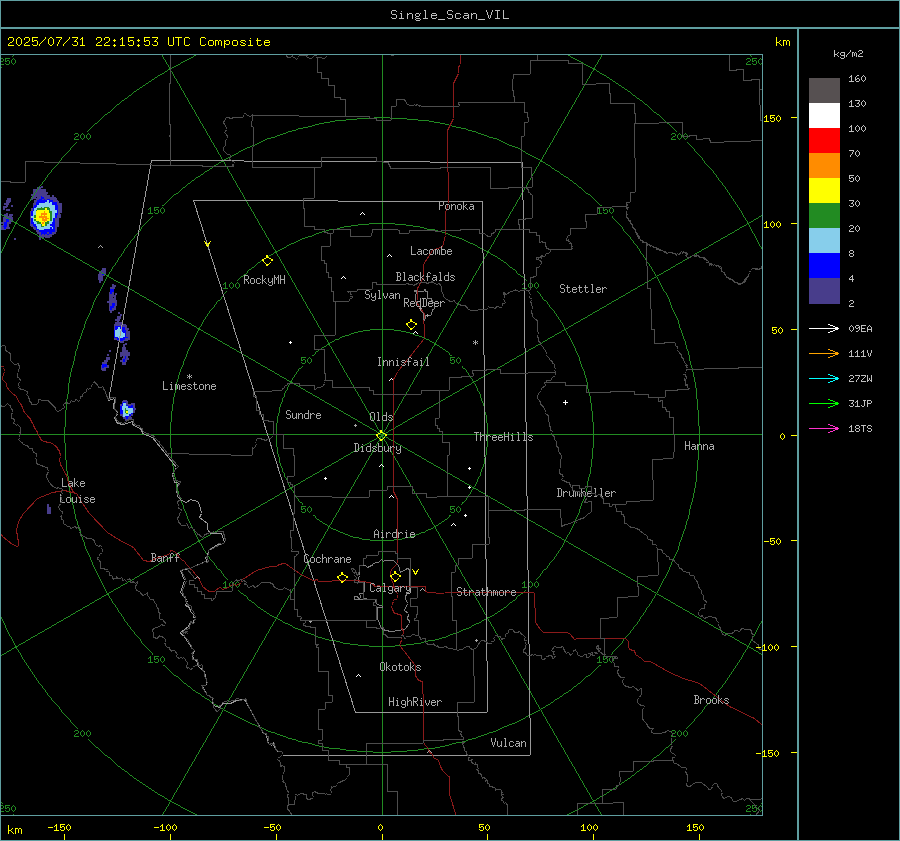
Task: Click the Sylvan label
Action: 382,295
